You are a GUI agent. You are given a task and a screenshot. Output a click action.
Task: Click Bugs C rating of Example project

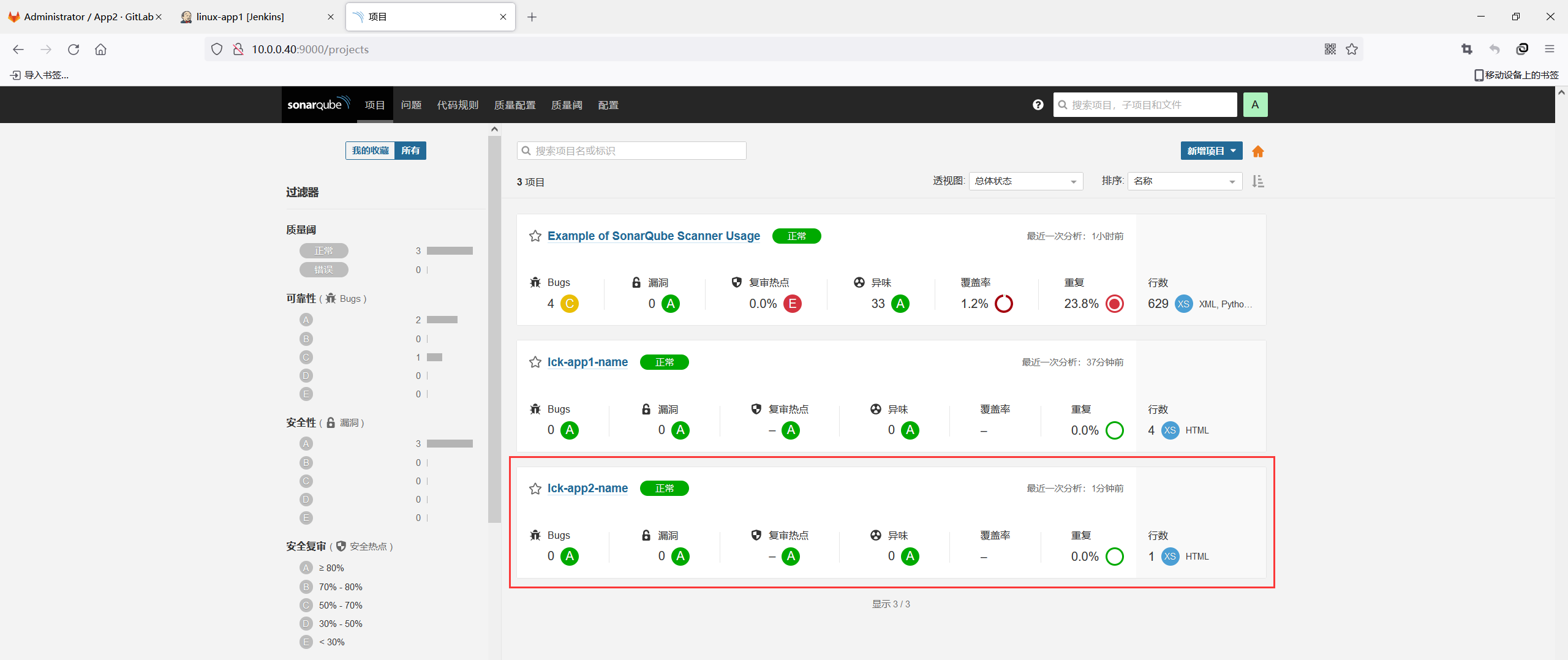(x=570, y=304)
